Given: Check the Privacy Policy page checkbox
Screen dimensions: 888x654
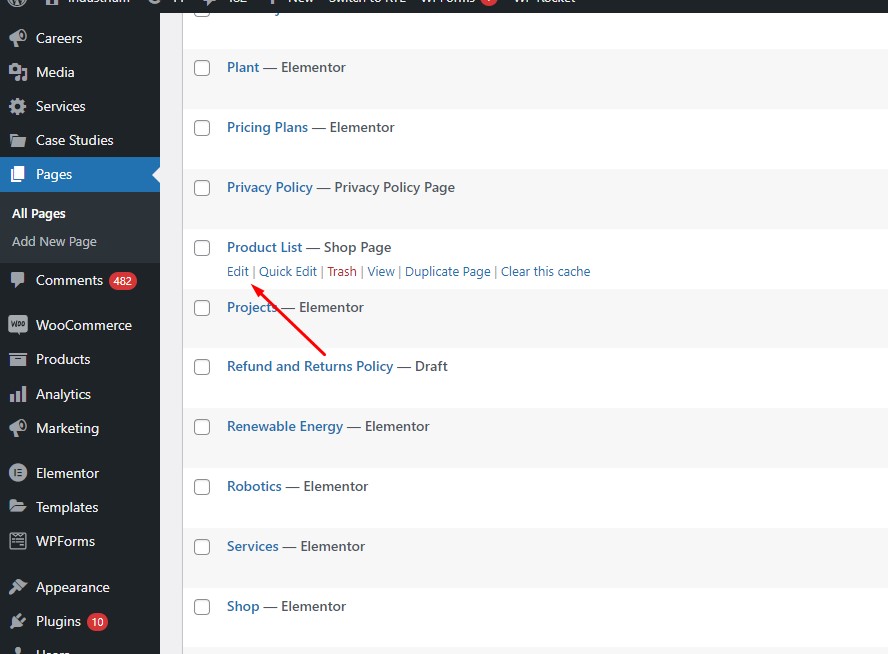Looking at the screenshot, I should coord(202,188).
